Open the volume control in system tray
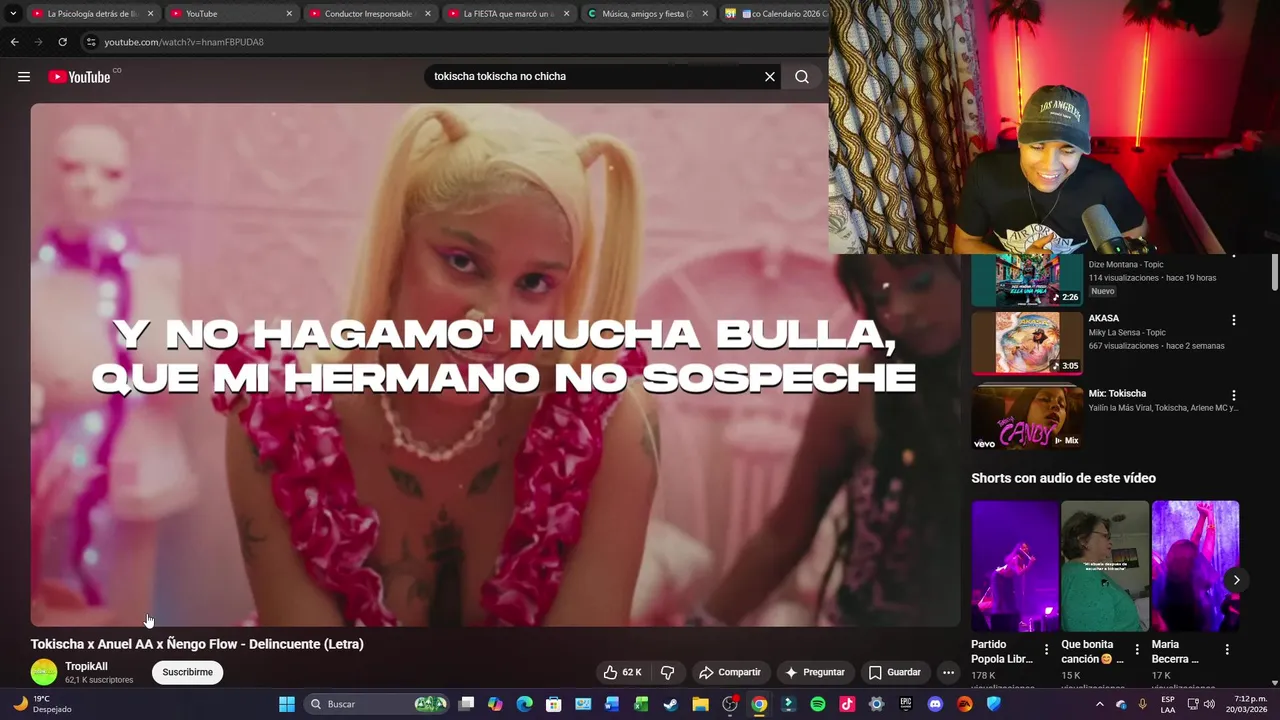Image resolution: width=1280 pixels, height=720 pixels. pyautogui.click(x=1209, y=704)
